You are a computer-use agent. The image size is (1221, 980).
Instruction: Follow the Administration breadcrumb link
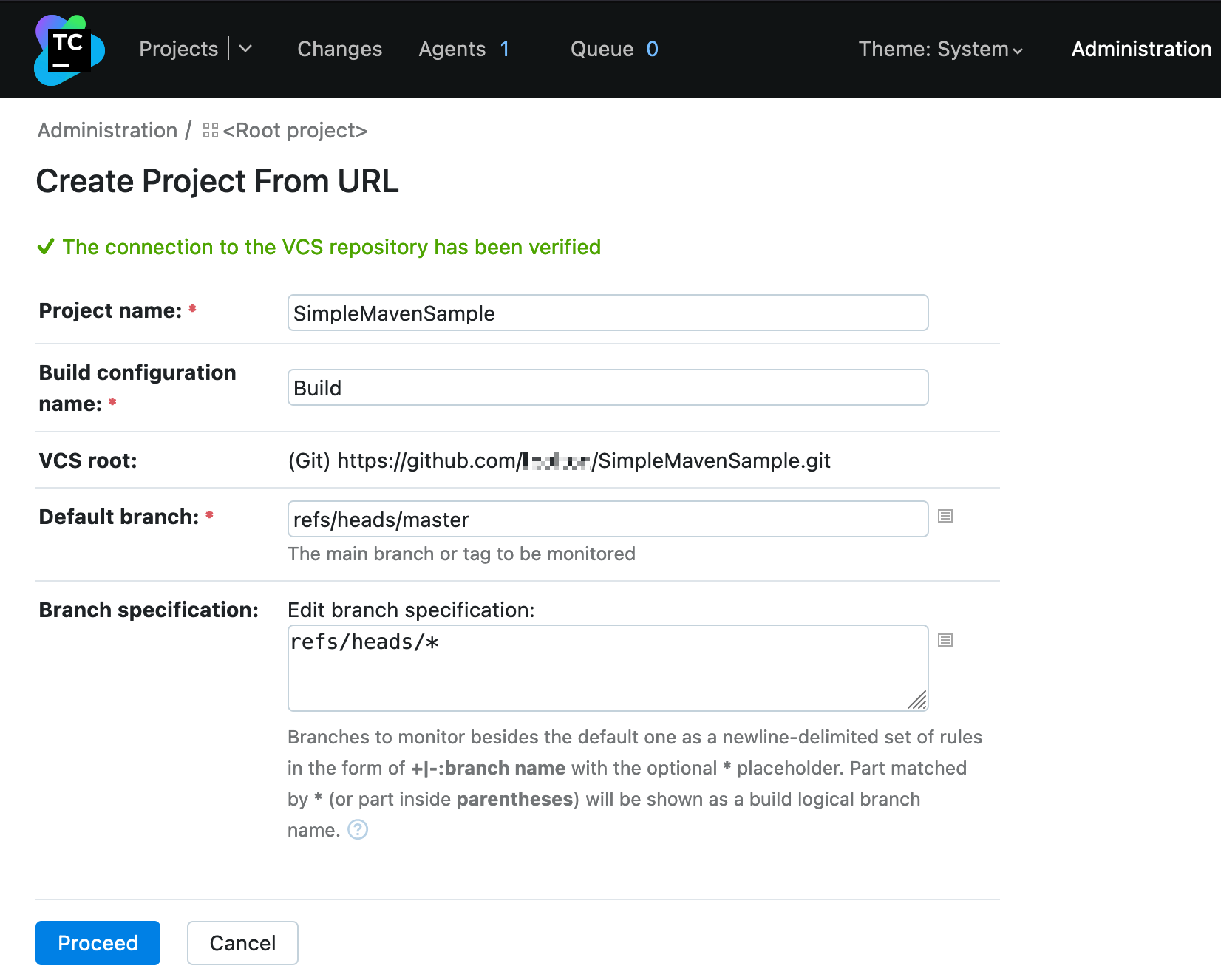tap(108, 131)
